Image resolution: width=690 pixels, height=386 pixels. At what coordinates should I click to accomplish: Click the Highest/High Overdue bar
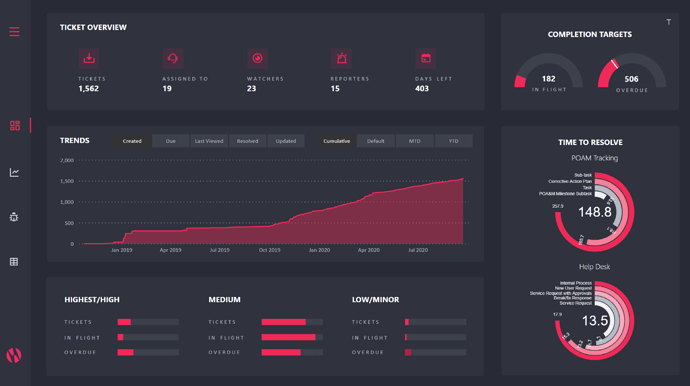click(148, 352)
